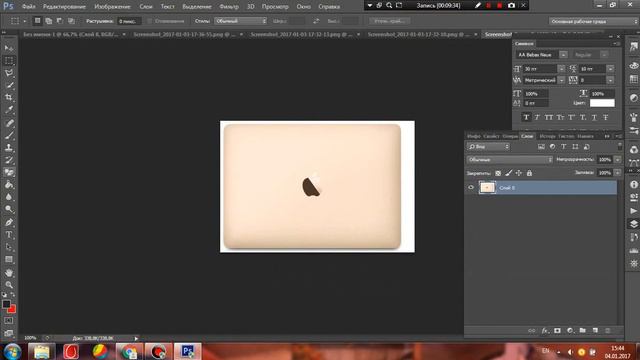This screenshot has width=640, height=360.
Task: Open the Стиль Обычный dropdown in options bar
Action: coord(240,21)
